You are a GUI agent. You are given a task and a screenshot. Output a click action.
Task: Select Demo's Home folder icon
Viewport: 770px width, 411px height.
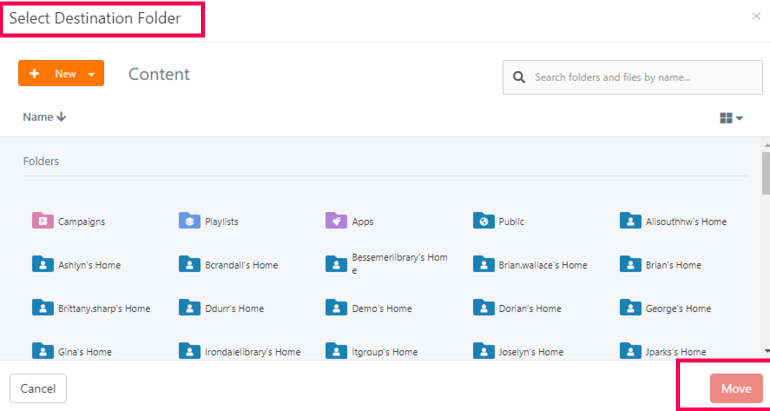pyautogui.click(x=336, y=308)
